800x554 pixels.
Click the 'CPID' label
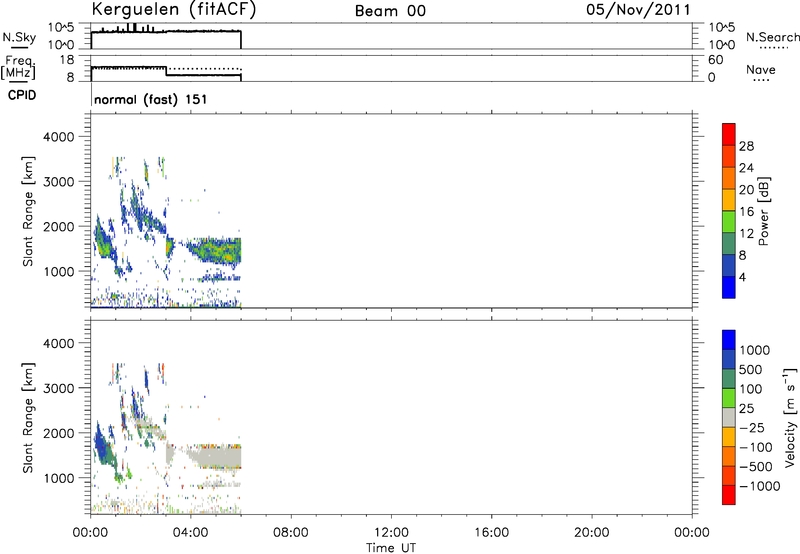coord(22,95)
